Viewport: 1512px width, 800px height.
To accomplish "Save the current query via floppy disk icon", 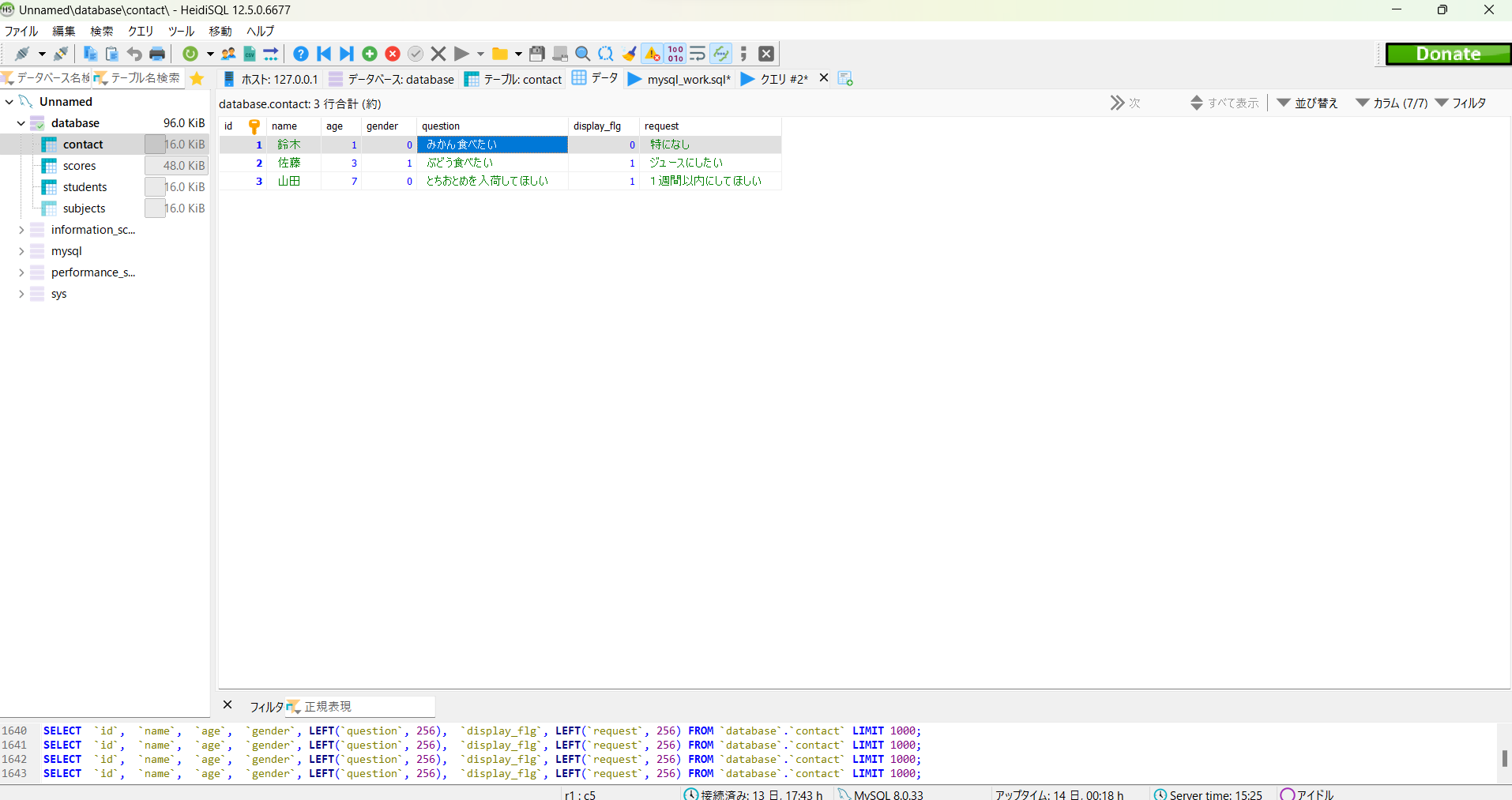I will tap(537, 53).
